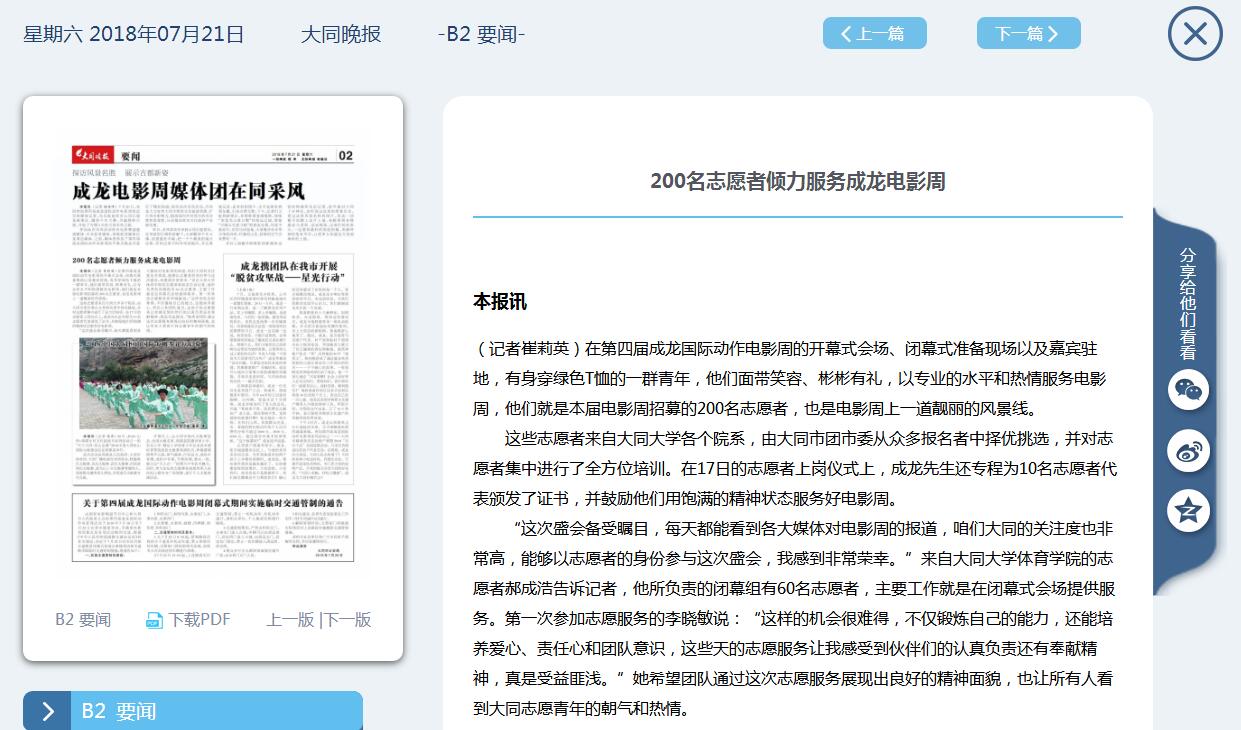
Task: Close the article viewer with the X
Action: click(1195, 34)
